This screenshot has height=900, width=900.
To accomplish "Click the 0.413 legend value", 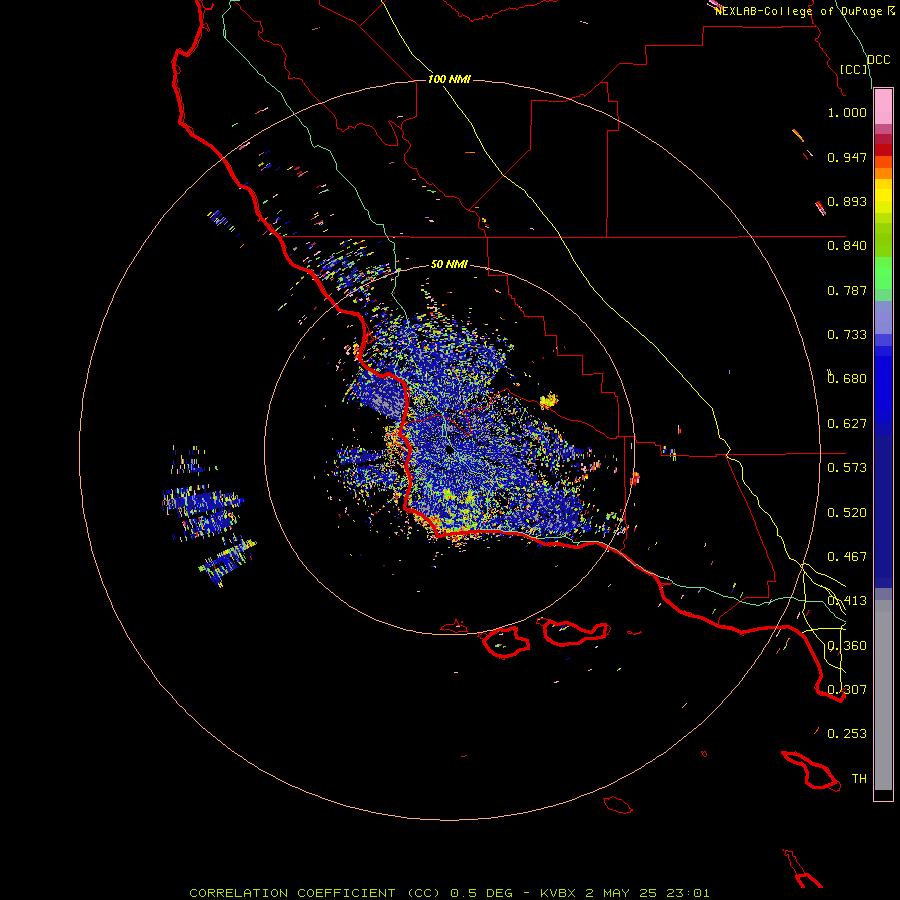I will tap(847, 601).
